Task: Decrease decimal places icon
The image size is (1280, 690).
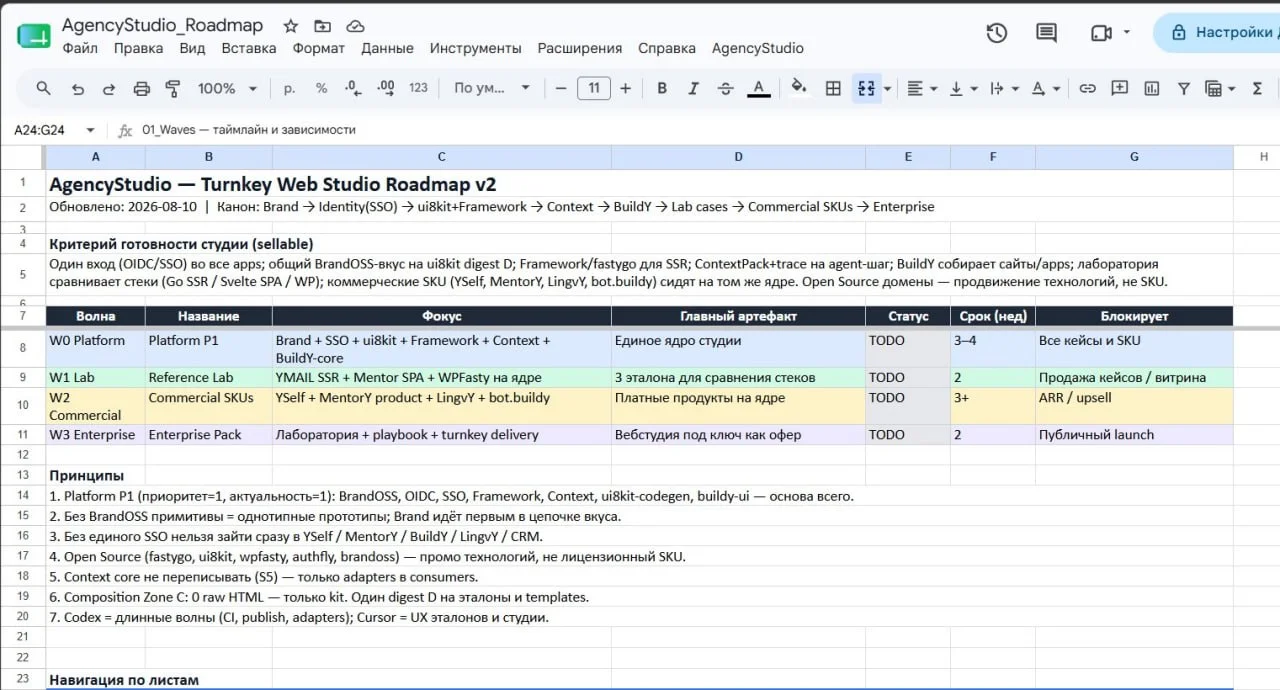Action: tap(352, 88)
